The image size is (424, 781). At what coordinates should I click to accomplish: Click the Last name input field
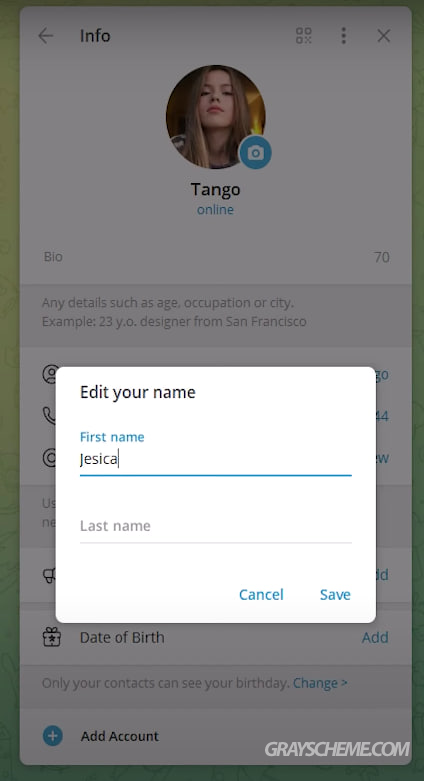[216, 526]
